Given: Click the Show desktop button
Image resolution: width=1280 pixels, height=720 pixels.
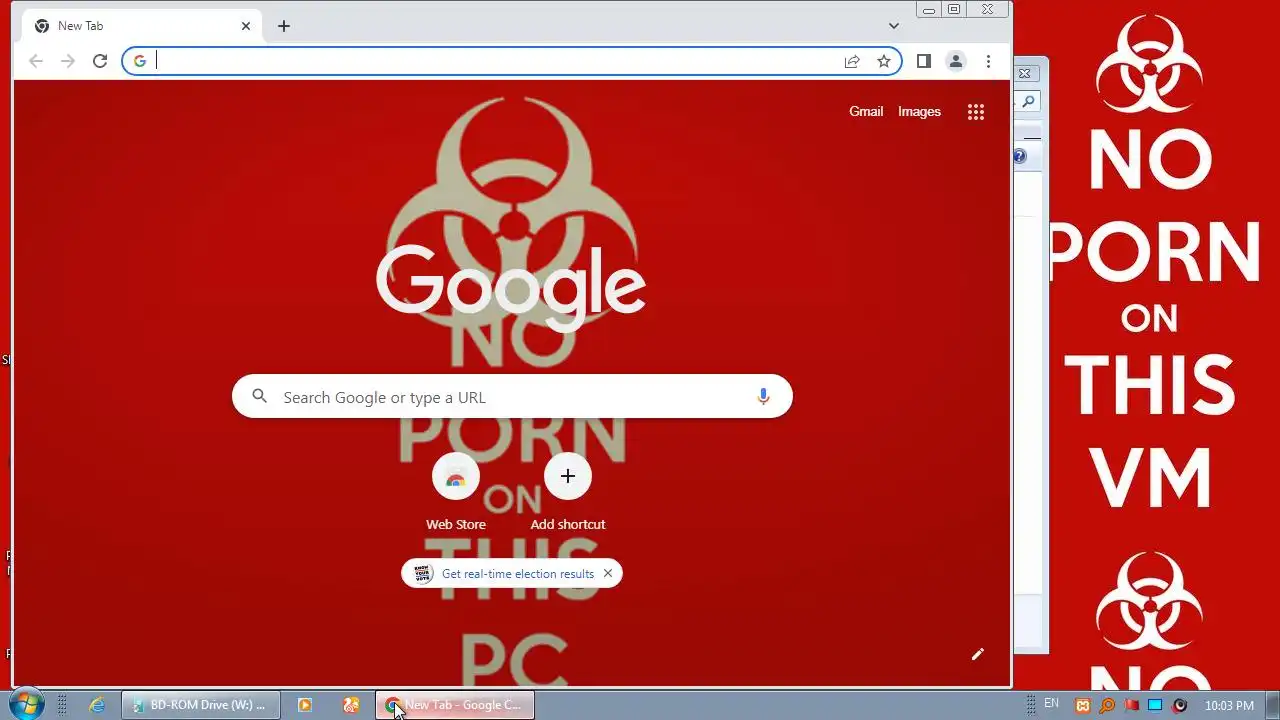Looking at the screenshot, I should 1273,705.
